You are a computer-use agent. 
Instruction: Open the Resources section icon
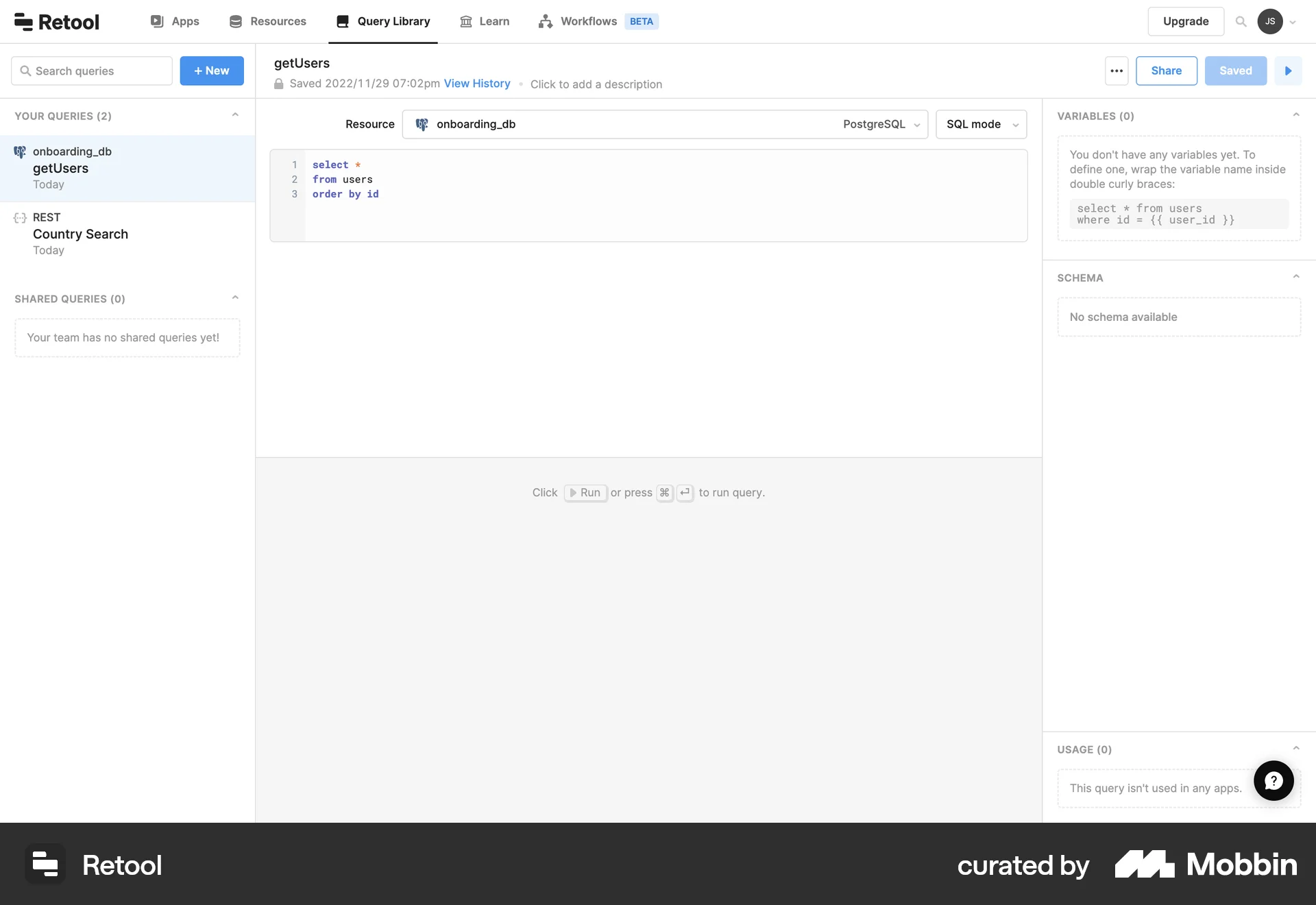236,21
